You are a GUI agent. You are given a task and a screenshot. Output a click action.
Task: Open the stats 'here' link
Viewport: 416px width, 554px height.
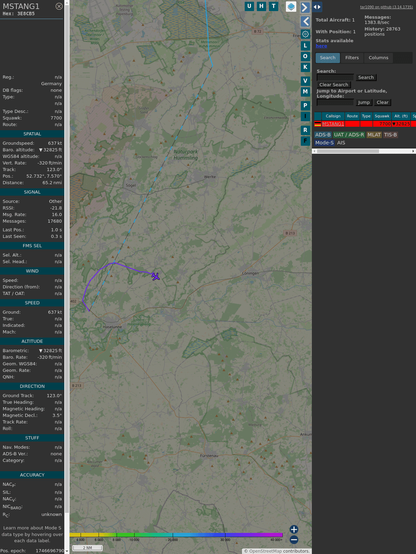click(321, 46)
